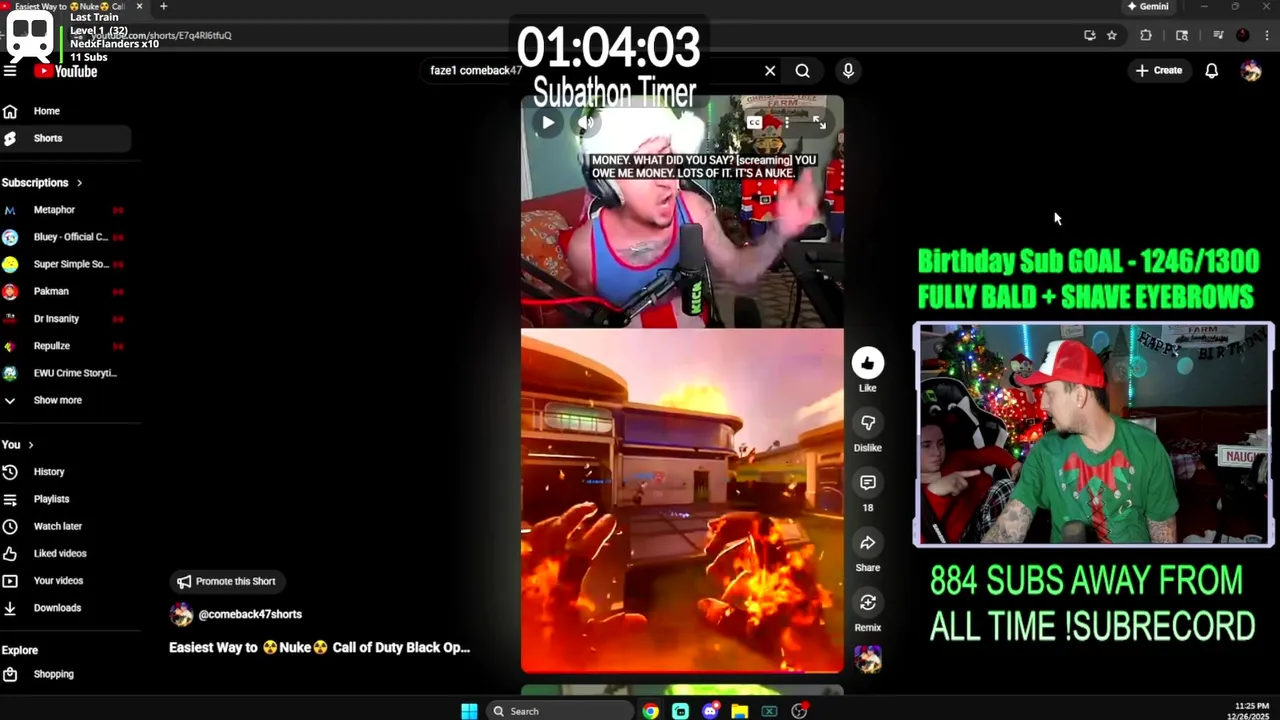Open the YouTube hamburger guide menu

(10, 71)
